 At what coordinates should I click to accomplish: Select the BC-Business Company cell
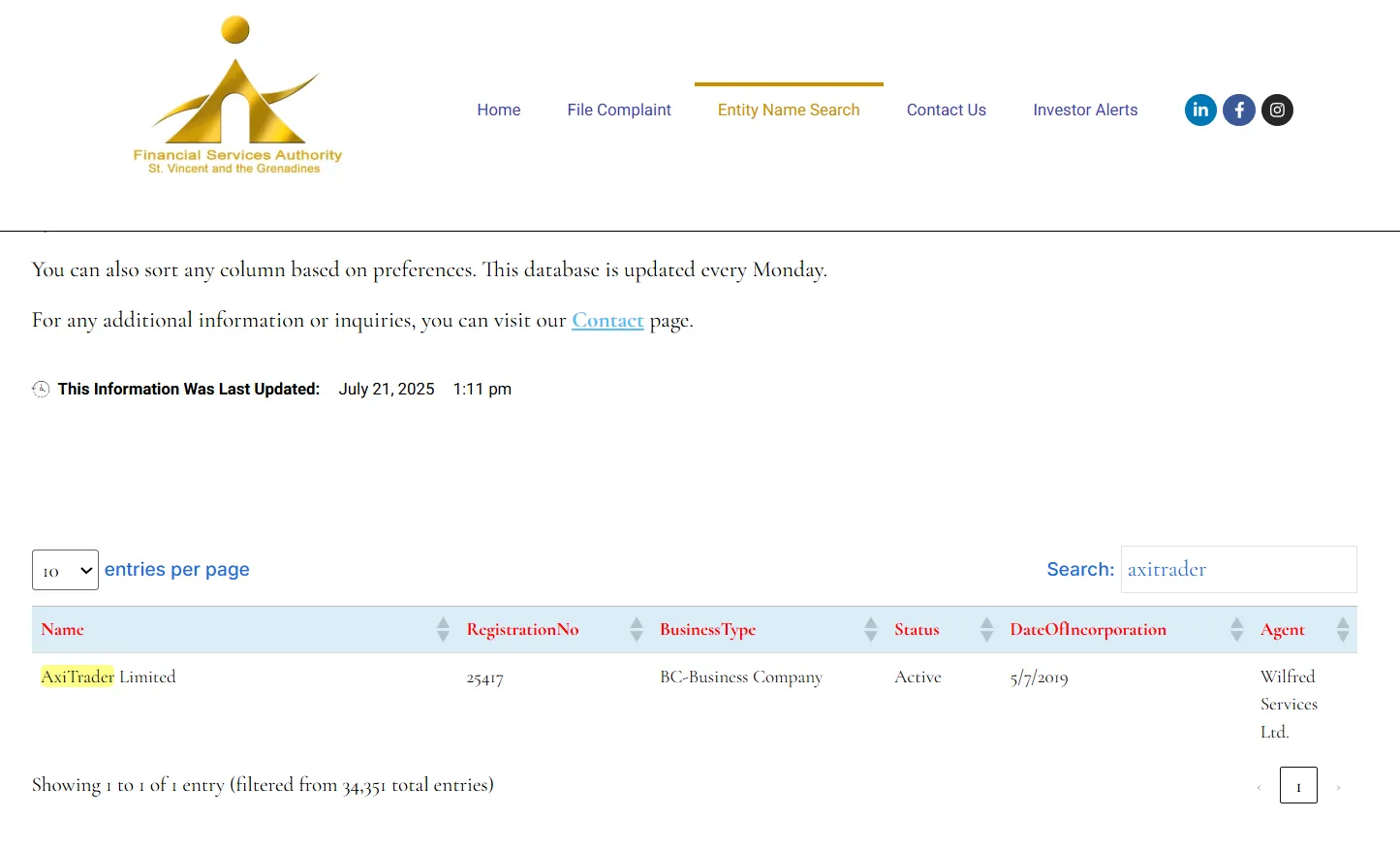pos(741,677)
